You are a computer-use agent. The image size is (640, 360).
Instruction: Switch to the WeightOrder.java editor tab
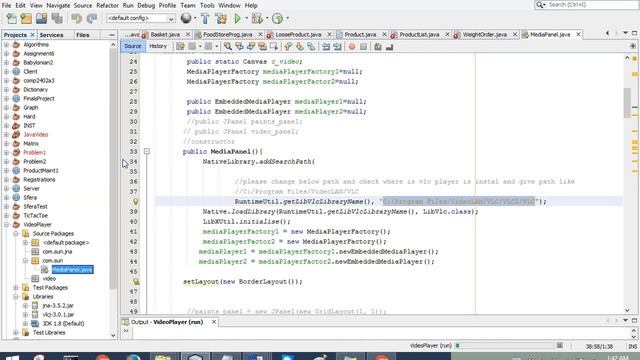click(484, 35)
